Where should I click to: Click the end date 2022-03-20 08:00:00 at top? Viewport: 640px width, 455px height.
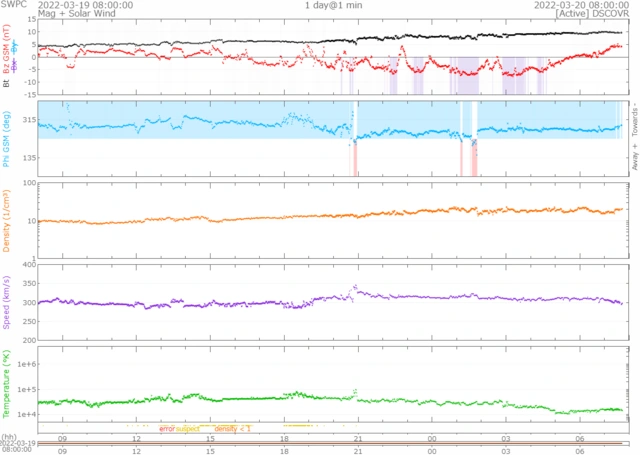[580, 5]
